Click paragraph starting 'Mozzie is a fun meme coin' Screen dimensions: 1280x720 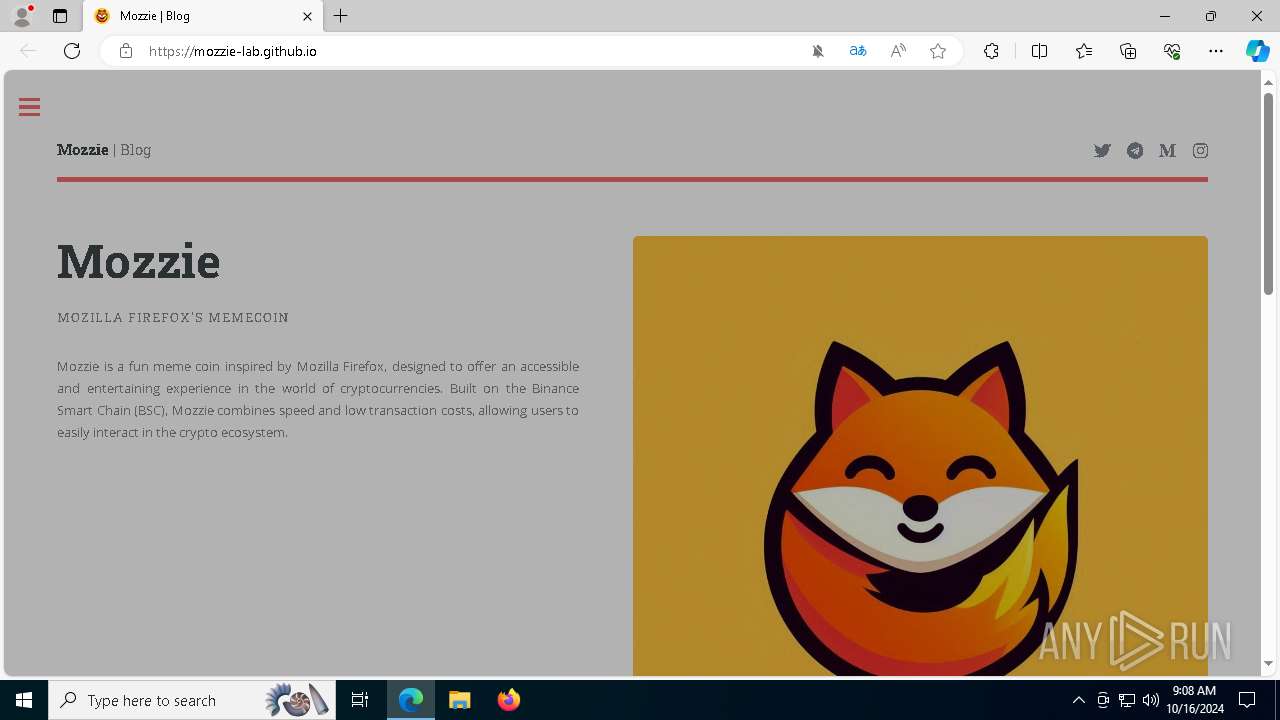point(318,399)
